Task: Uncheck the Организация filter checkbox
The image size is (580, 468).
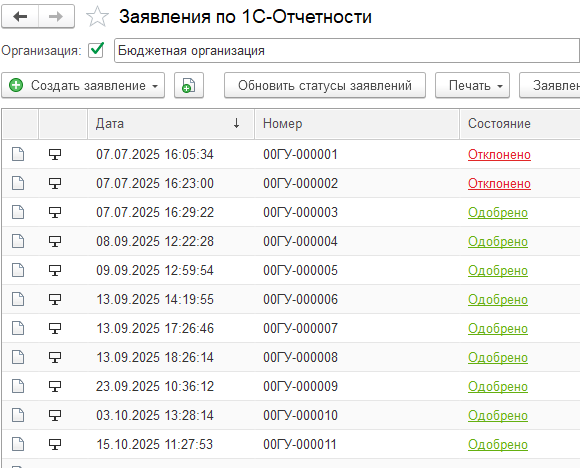Action: coord(96,50)
